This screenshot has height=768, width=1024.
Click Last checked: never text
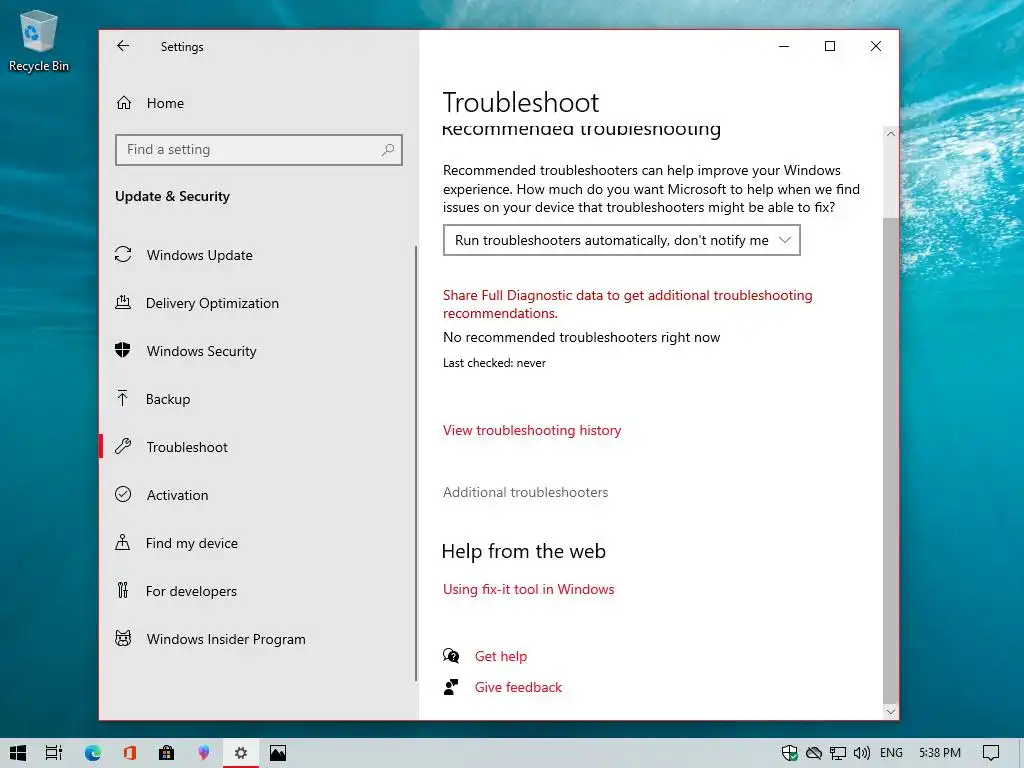494,363
